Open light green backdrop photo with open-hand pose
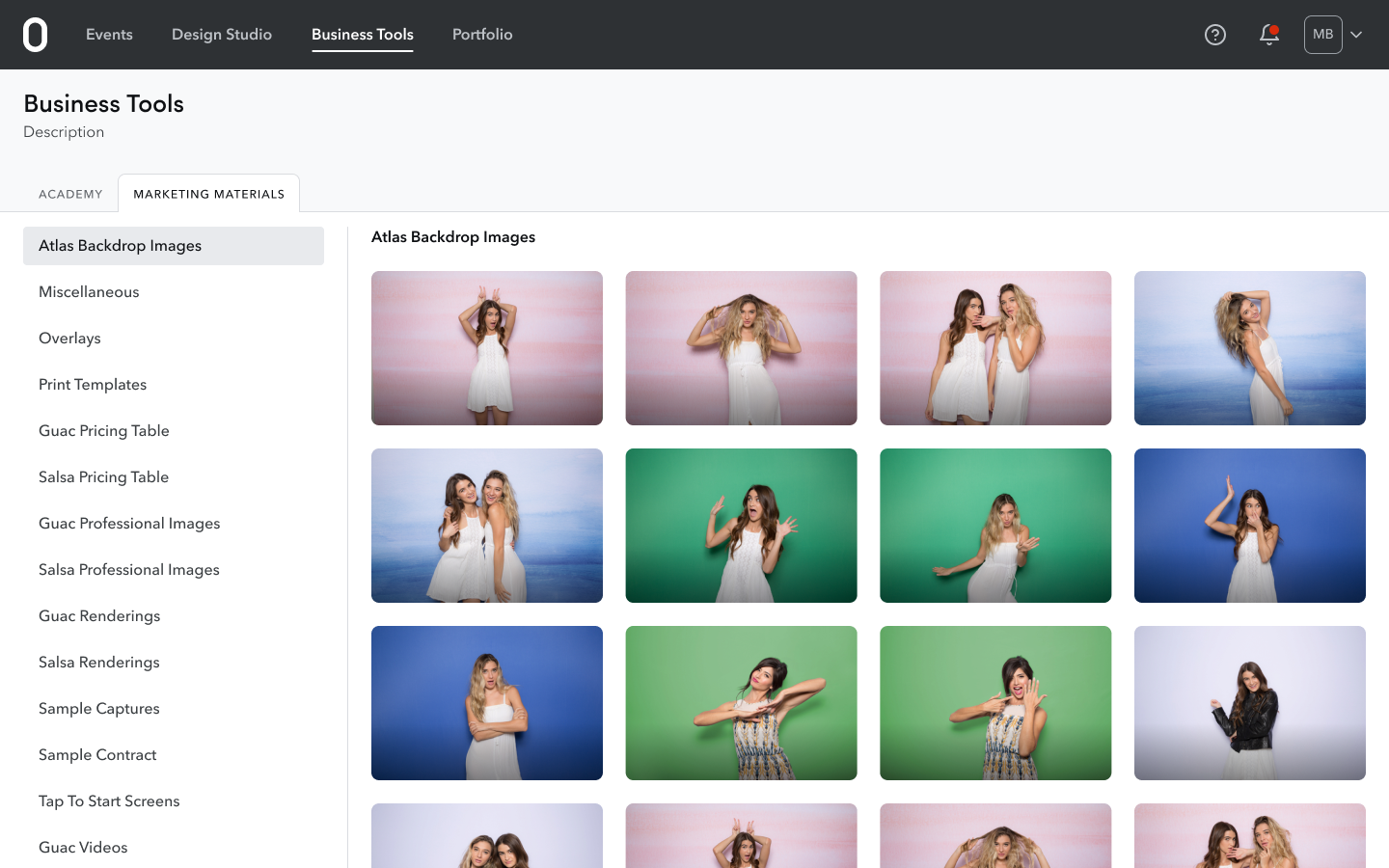This screenshot has height=868, width=1389. 995,703
